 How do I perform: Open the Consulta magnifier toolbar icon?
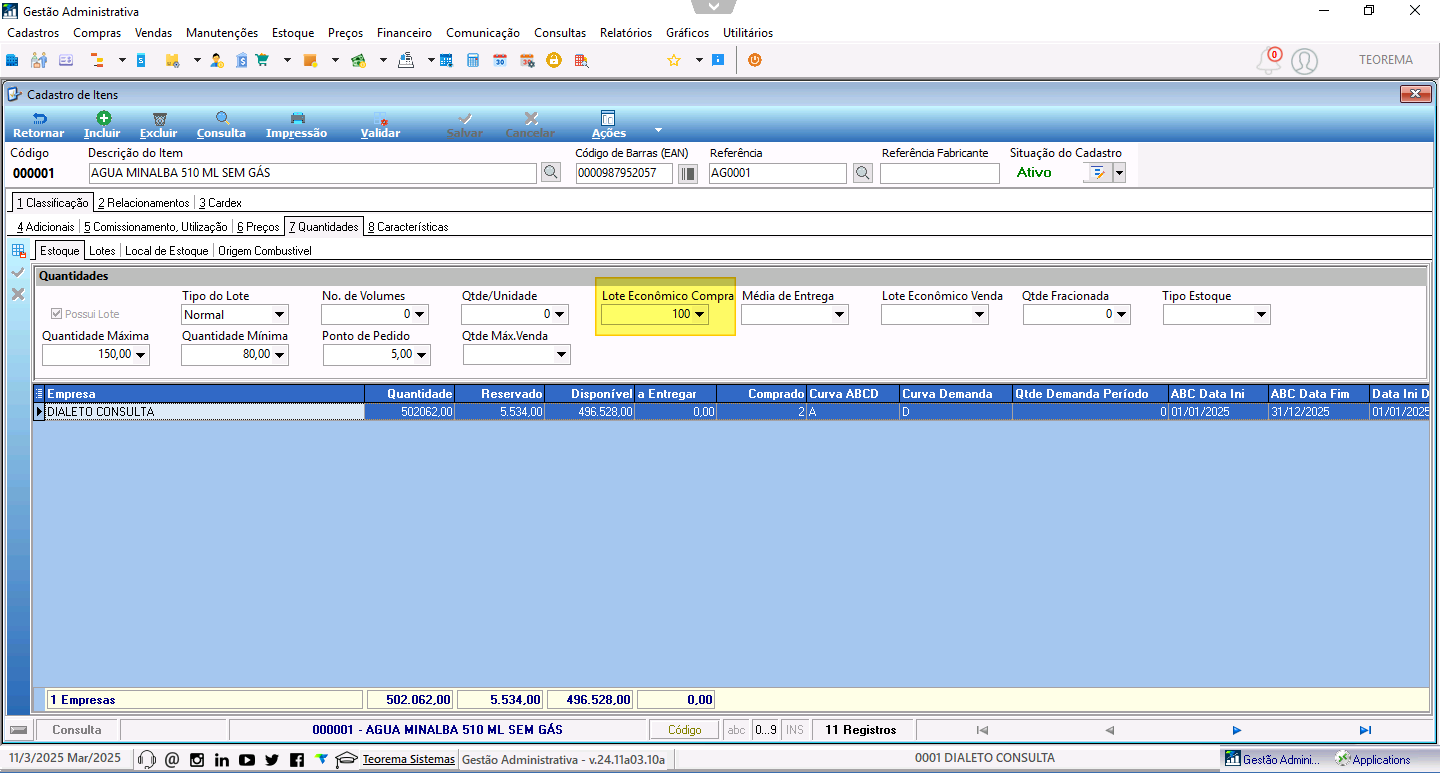[222, 118]
